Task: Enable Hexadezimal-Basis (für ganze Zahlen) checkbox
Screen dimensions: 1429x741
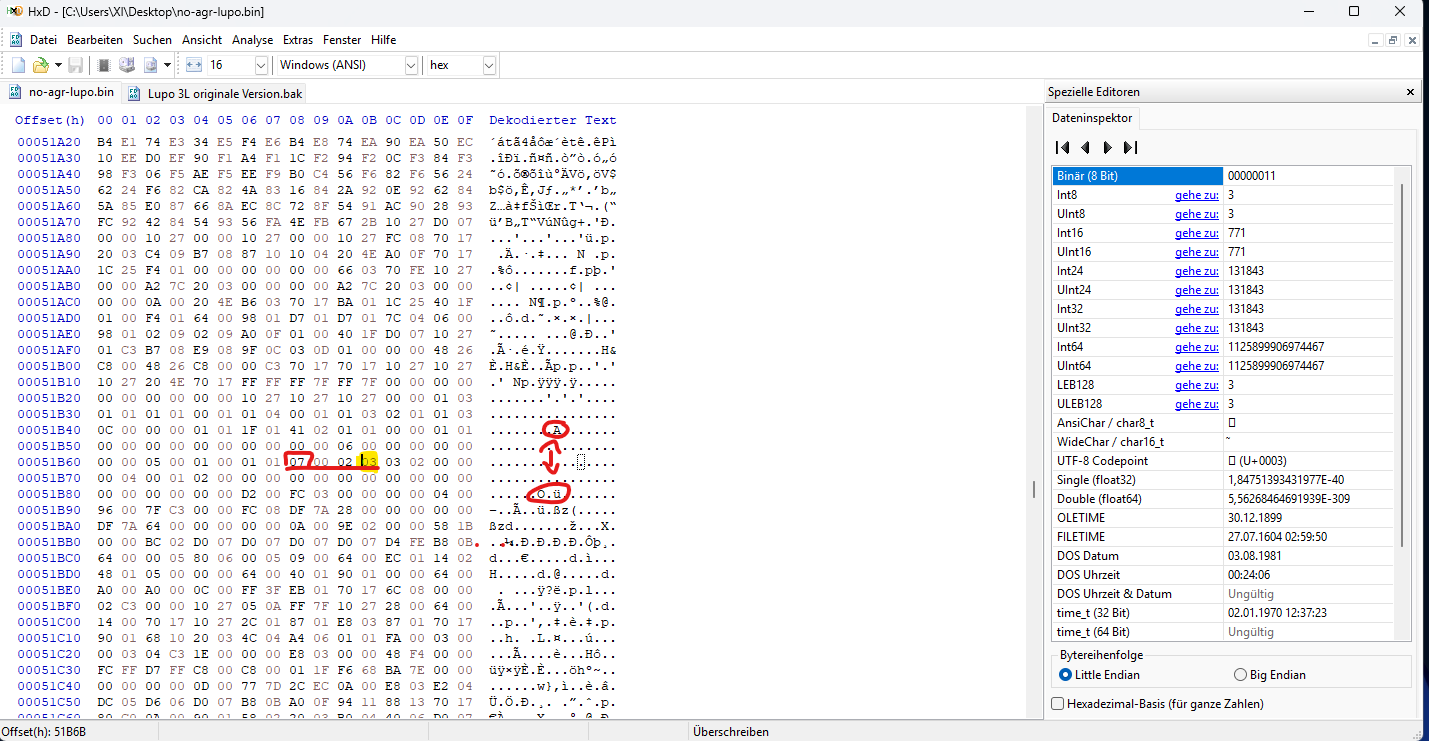Action: (x=1158, y=704)
